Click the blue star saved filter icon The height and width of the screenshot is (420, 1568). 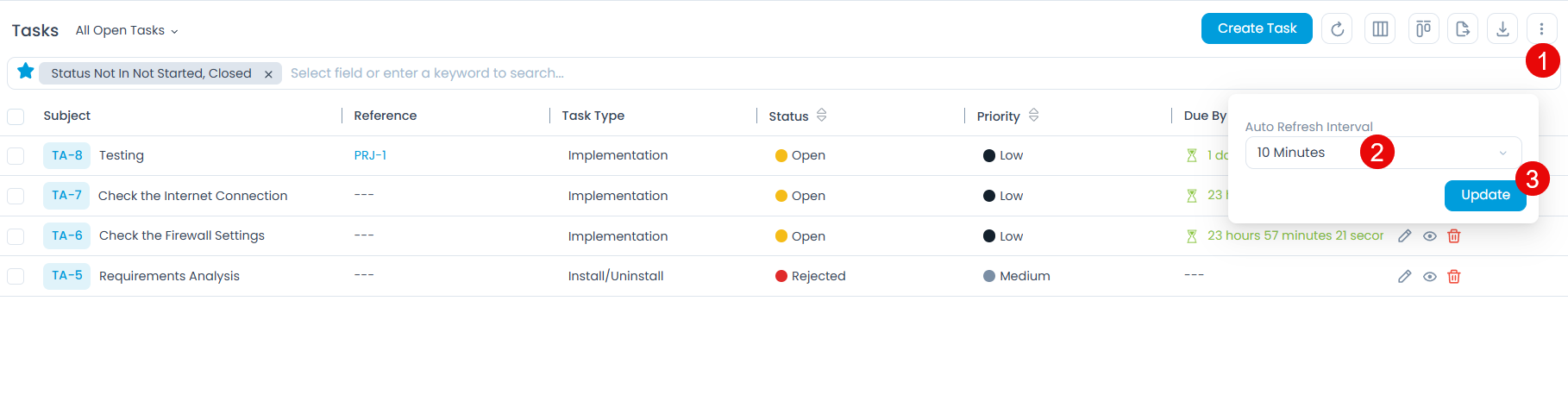(26, 72)
